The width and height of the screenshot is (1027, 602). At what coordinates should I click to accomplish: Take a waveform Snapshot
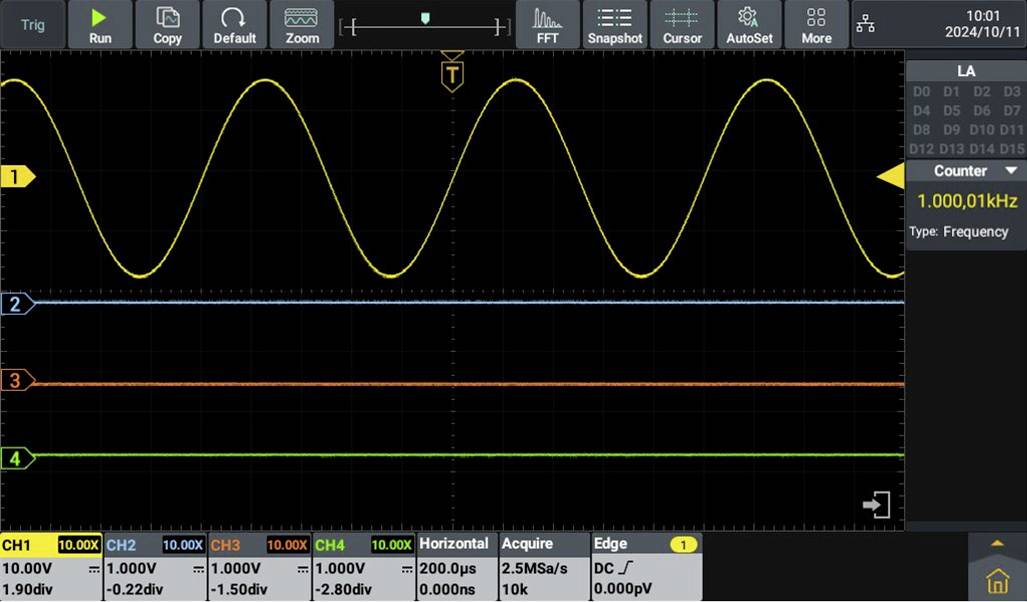(614, 25)
